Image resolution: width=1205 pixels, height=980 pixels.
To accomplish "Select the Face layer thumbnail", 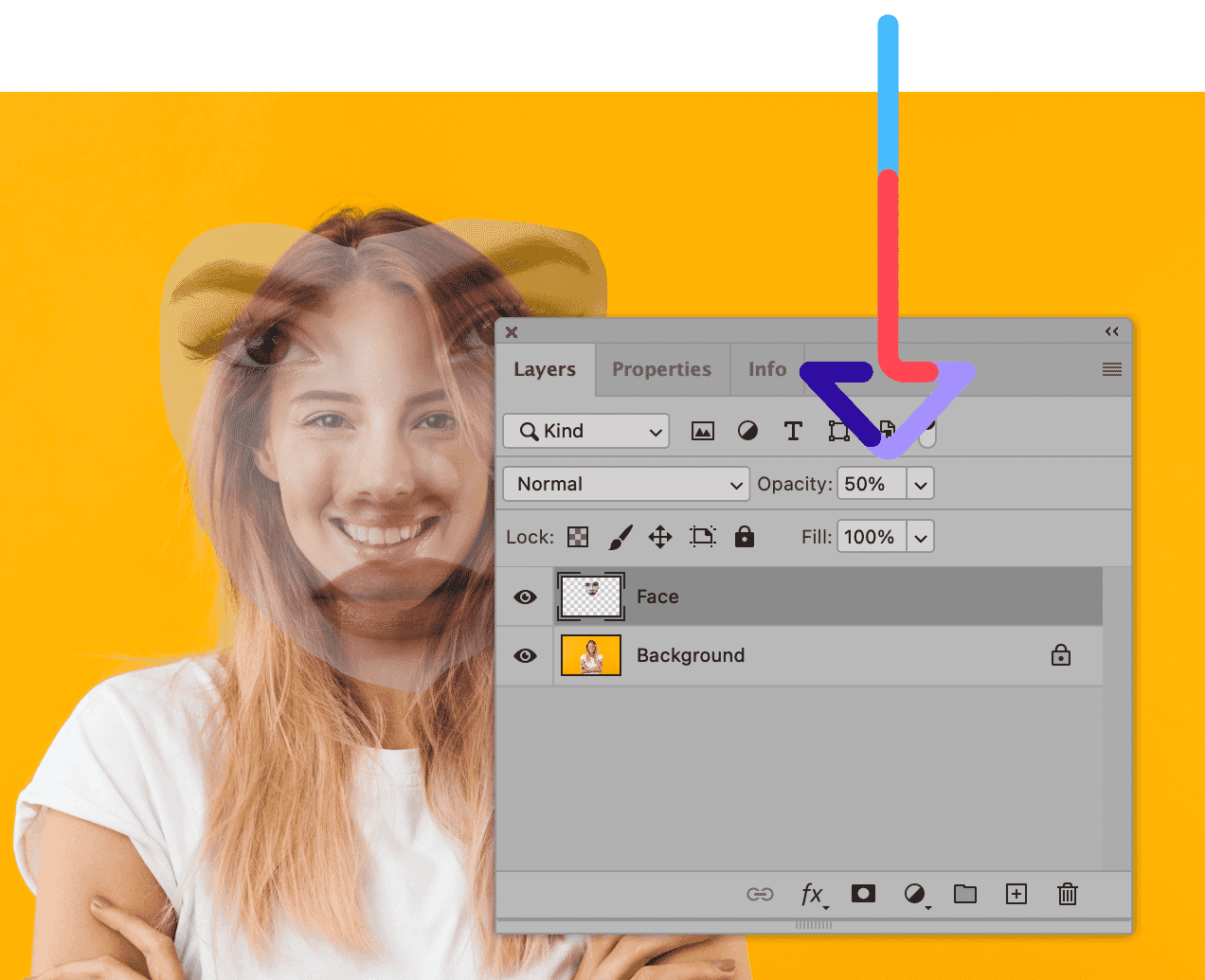I will (591, 597).
